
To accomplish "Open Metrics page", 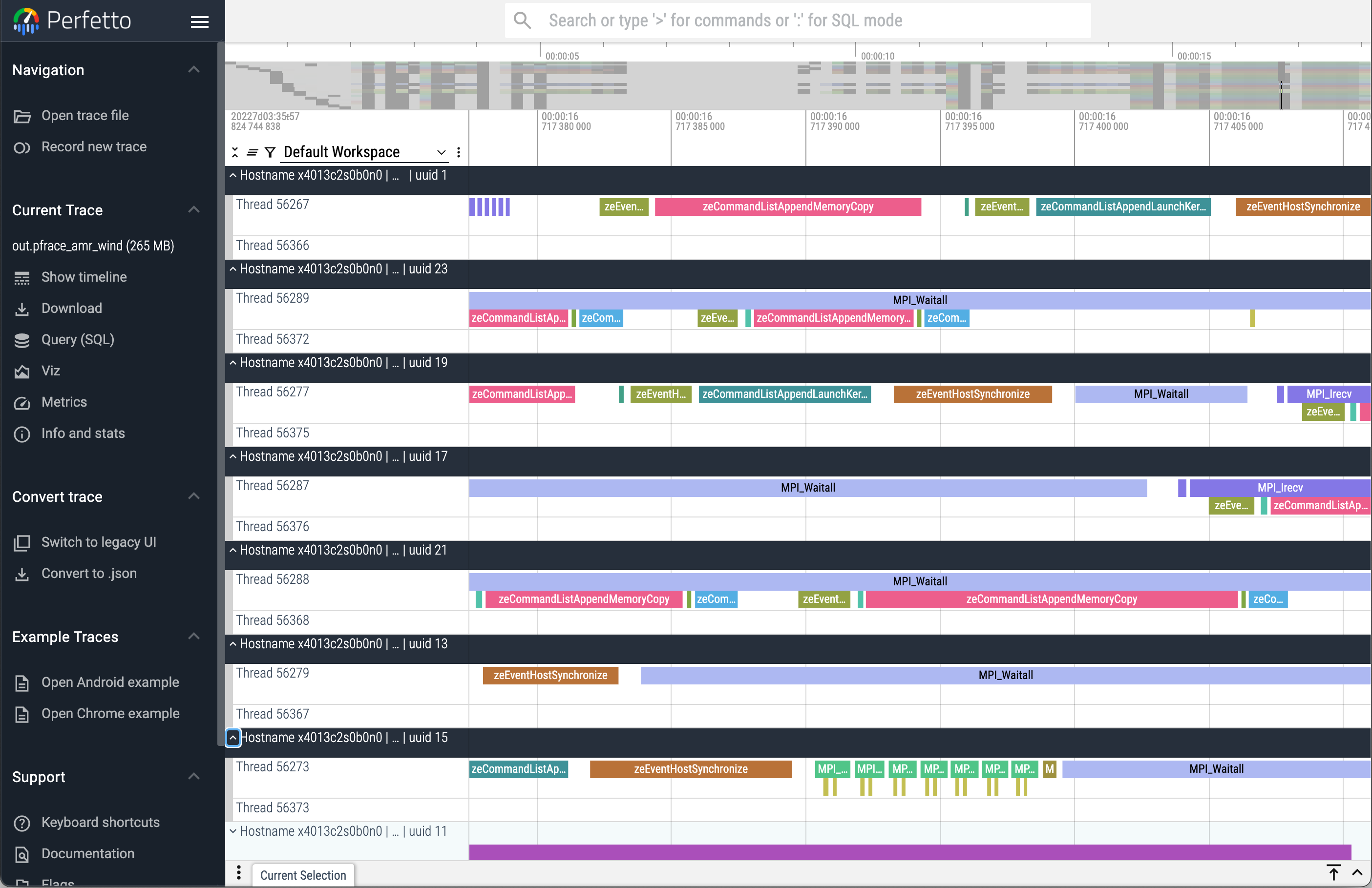I will tap(64, 402).
